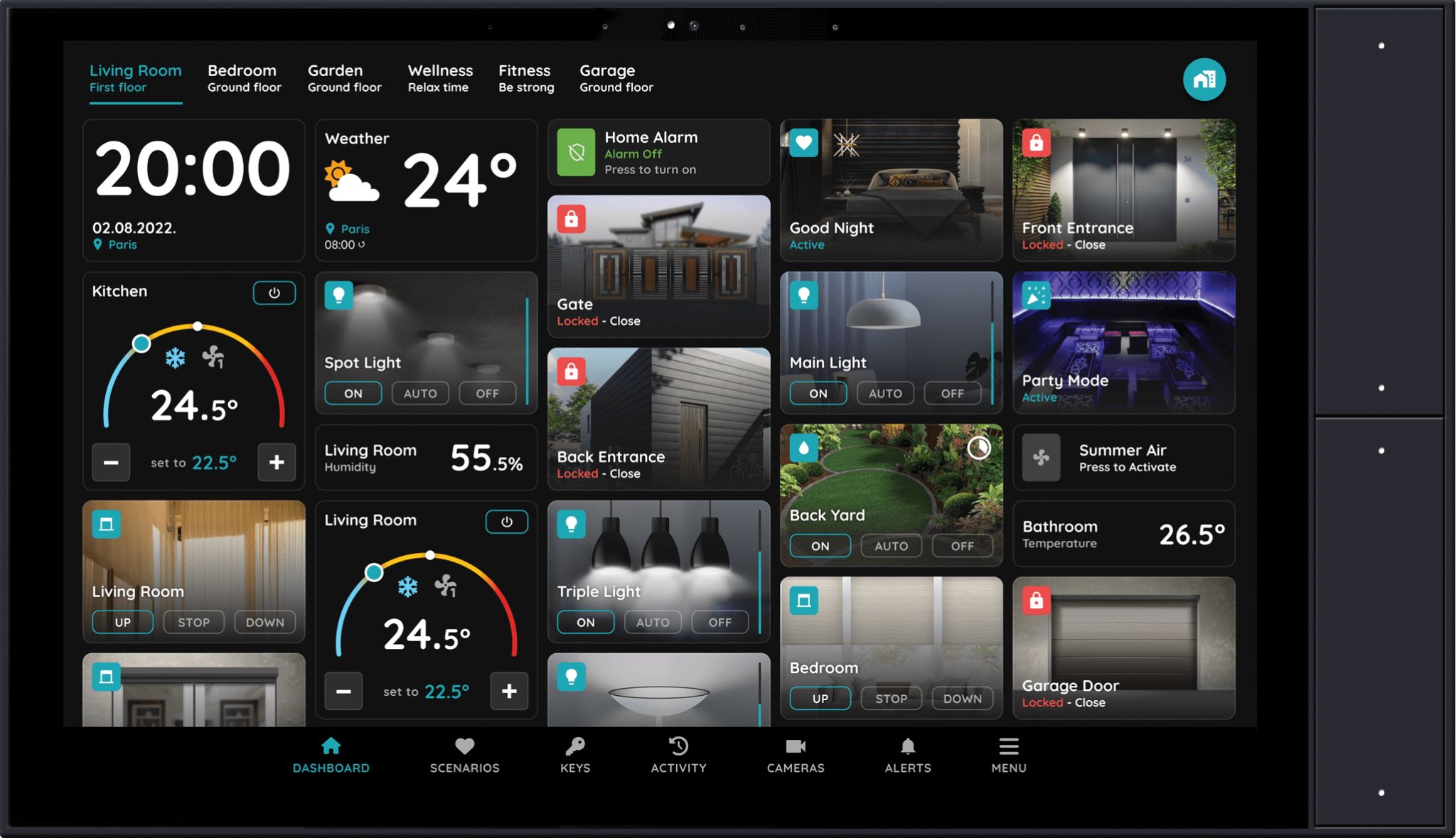Toggle Kitchen thermostat power button
1456x838 pixels.
pos(274,293)
